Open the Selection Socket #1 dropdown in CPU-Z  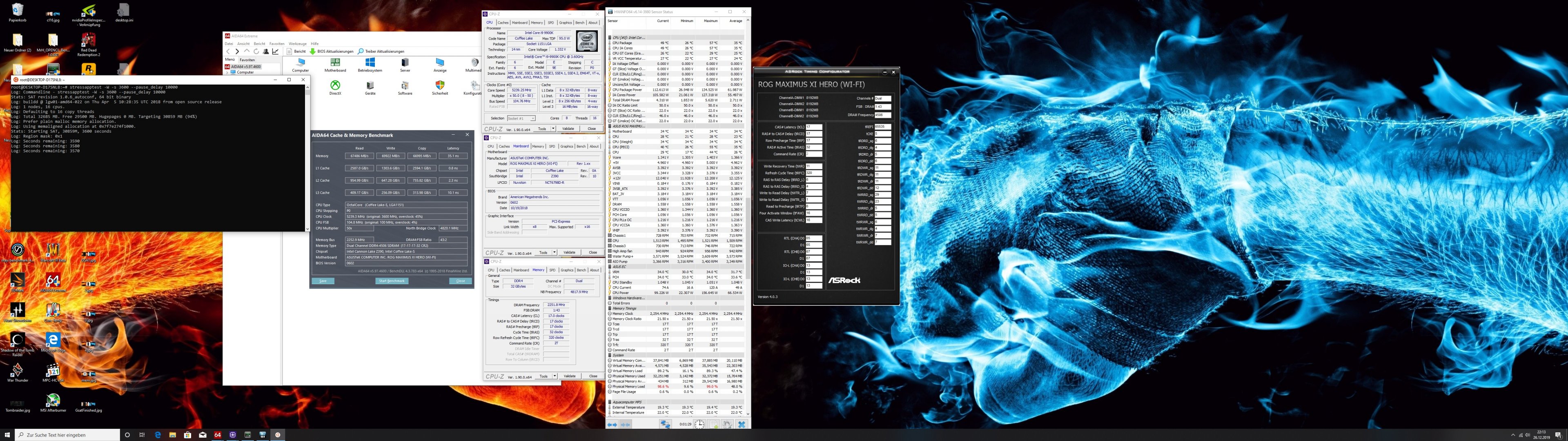[x=522, y=118]
